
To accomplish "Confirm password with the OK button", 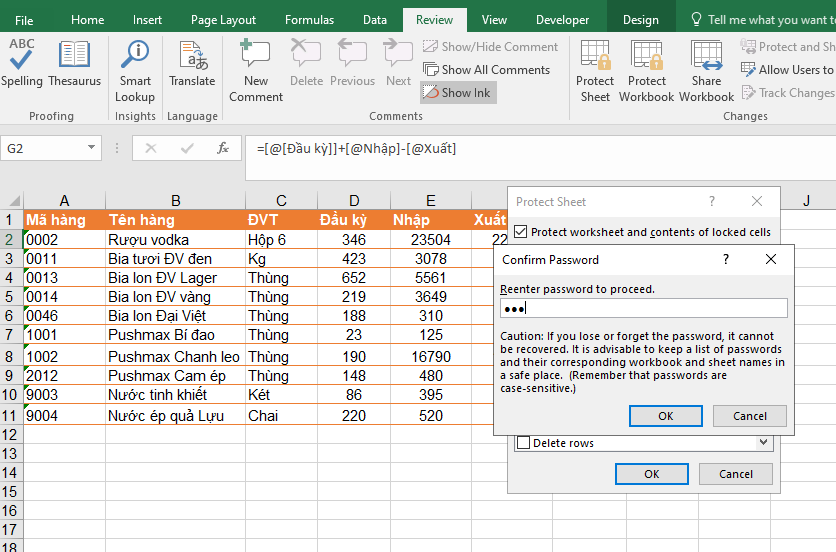I will pyautogui.click(x=665, y=416).
